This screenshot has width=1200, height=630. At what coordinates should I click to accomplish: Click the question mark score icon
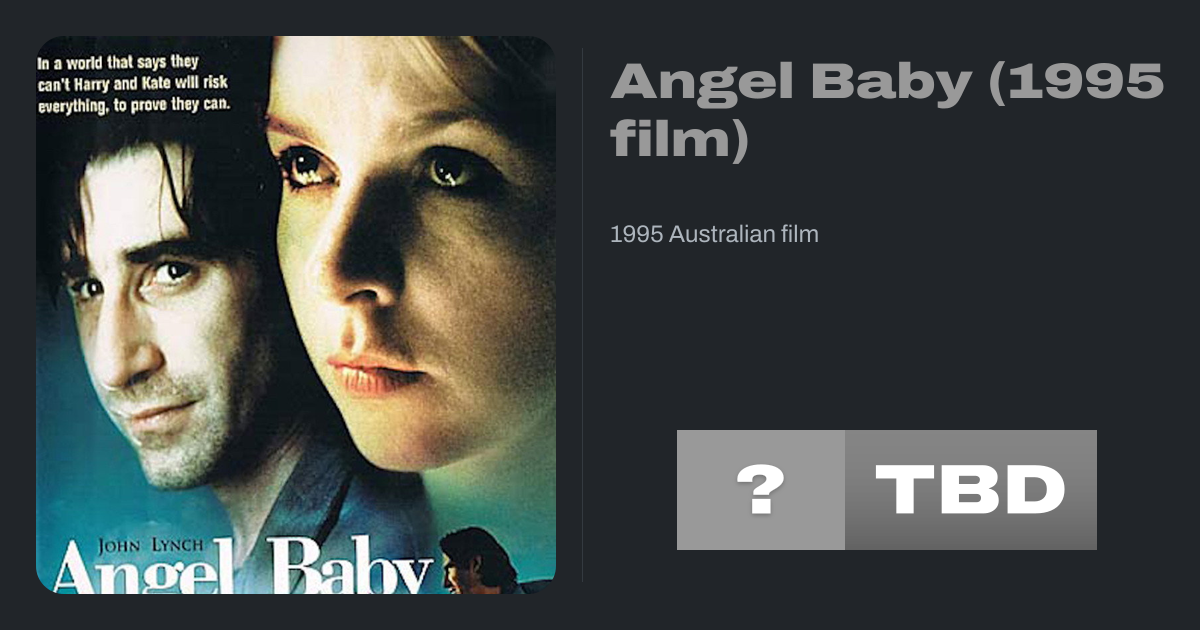point(761,490)
